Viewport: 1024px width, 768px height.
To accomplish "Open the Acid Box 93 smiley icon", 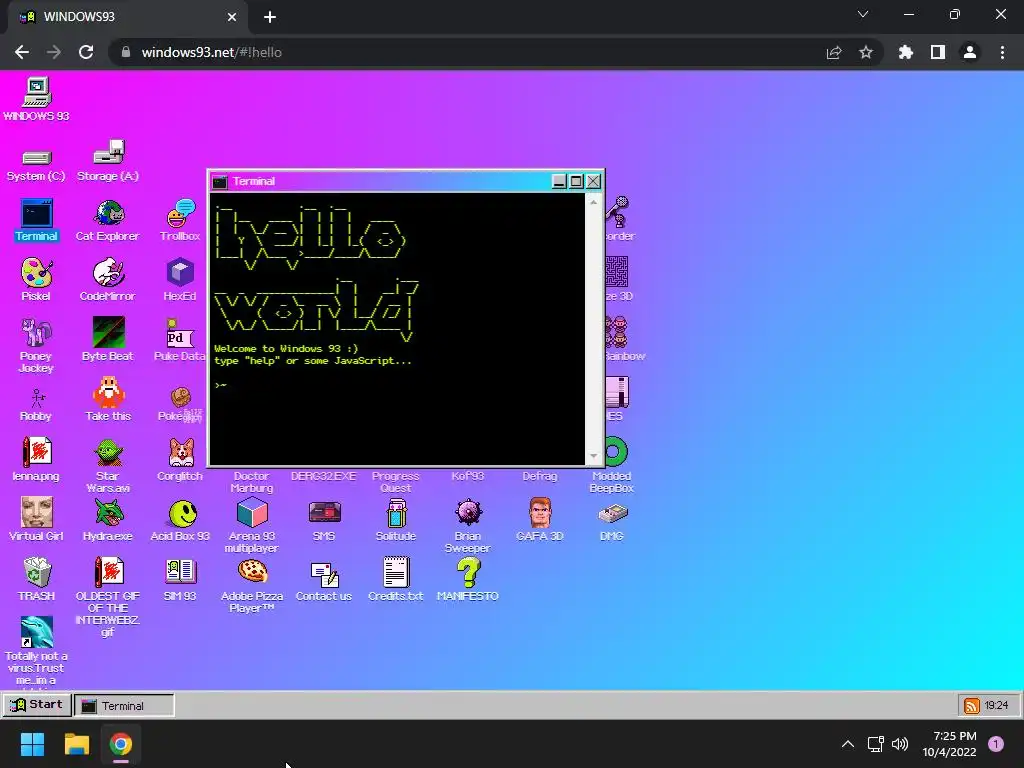I will click(x=182, y=513).
